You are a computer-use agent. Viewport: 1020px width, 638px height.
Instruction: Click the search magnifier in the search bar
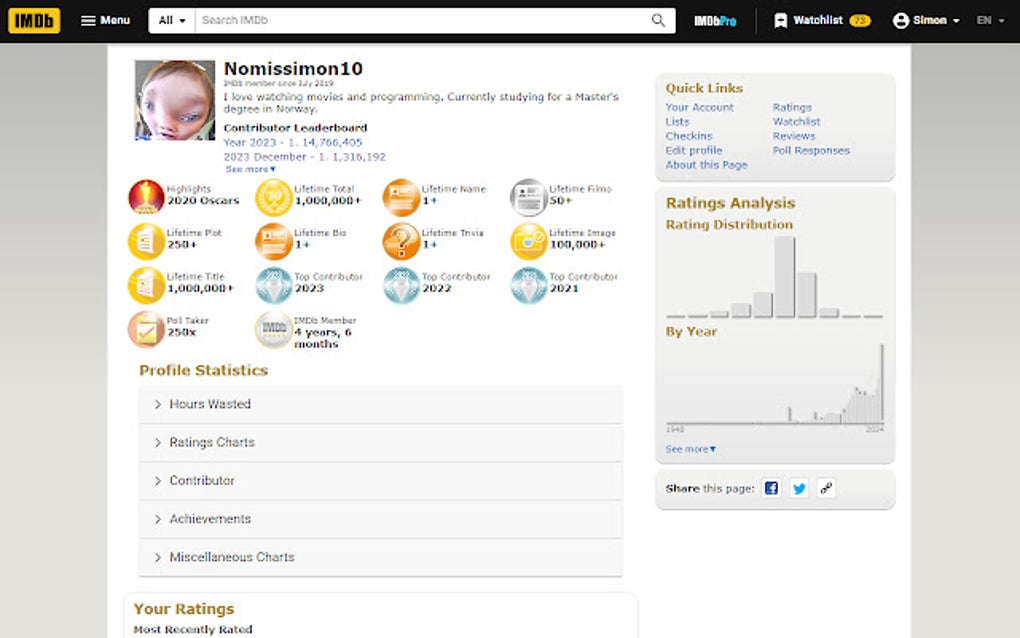[658, 20]
